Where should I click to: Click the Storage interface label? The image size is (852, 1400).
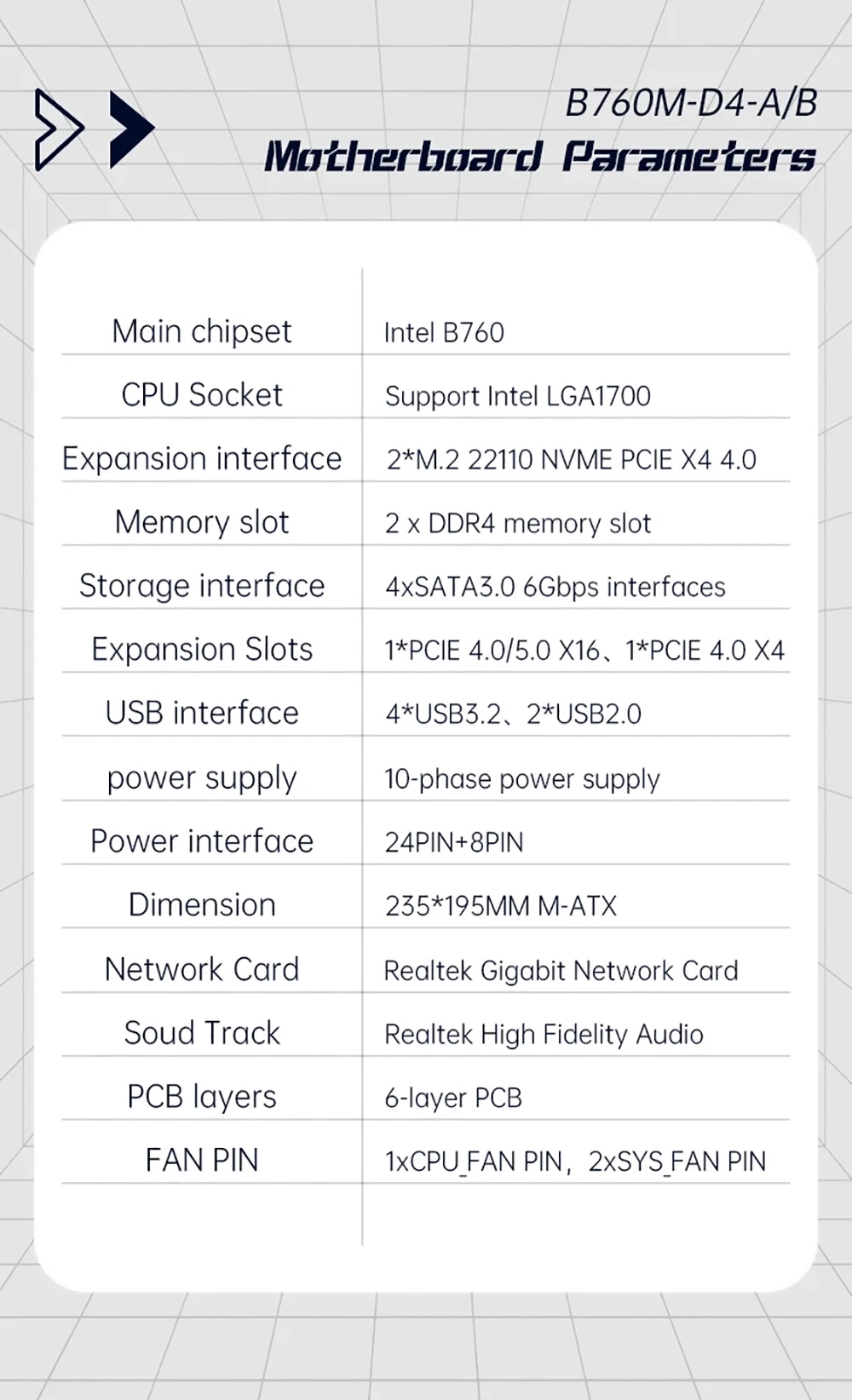(201, 586)
